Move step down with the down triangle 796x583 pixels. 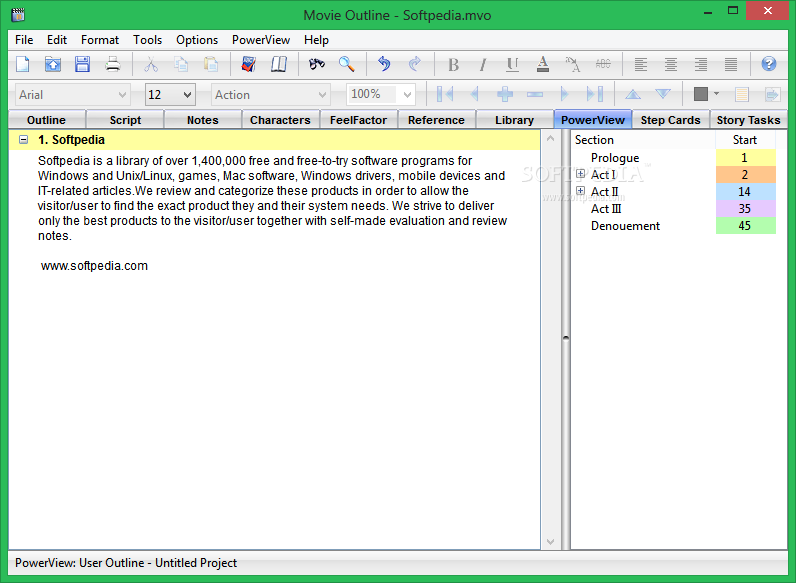[x=662, y=94]
